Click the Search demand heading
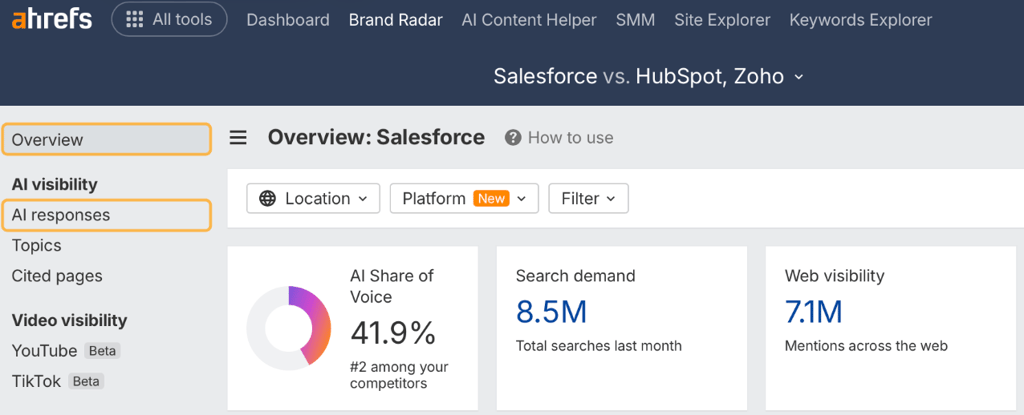This screenshot has width=1024, height=415. (575, 276)
